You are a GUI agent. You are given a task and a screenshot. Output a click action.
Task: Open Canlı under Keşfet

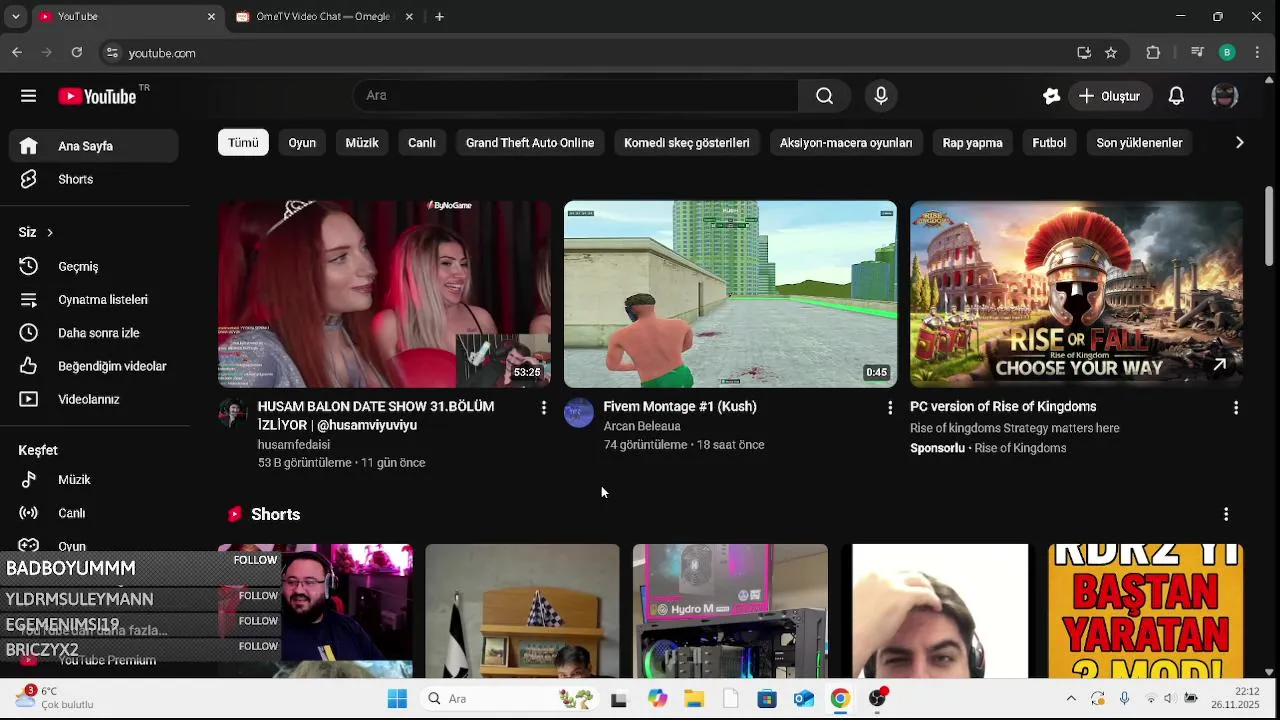click(x=94, y=513)
